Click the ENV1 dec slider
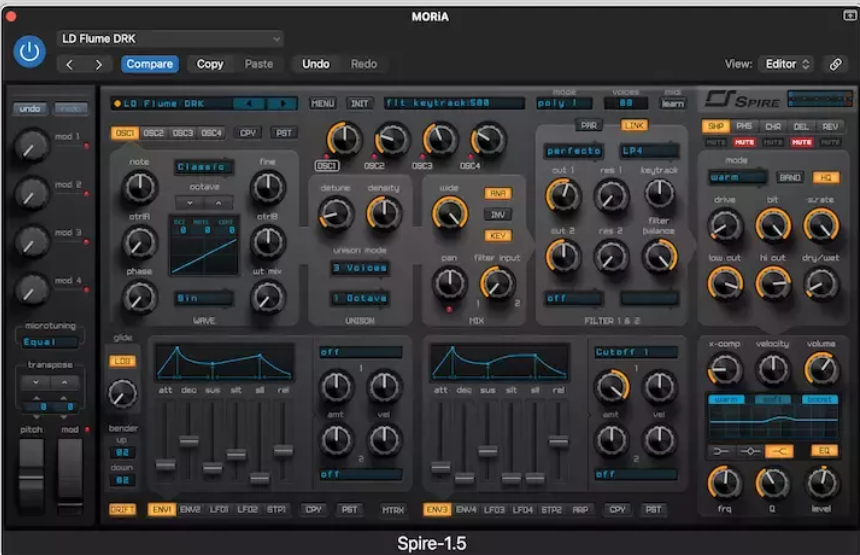Screen dimensions: 860x555 (189, 441)
